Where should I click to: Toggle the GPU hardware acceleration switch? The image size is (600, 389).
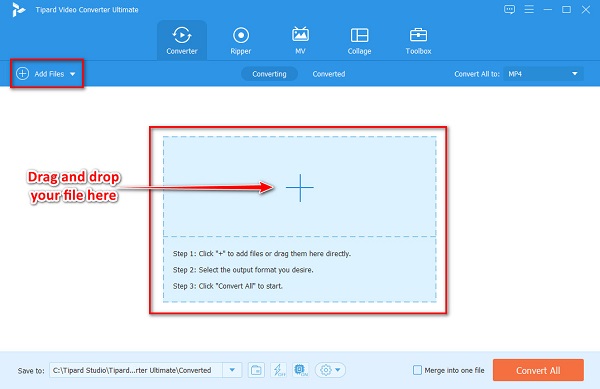(301, 370)
